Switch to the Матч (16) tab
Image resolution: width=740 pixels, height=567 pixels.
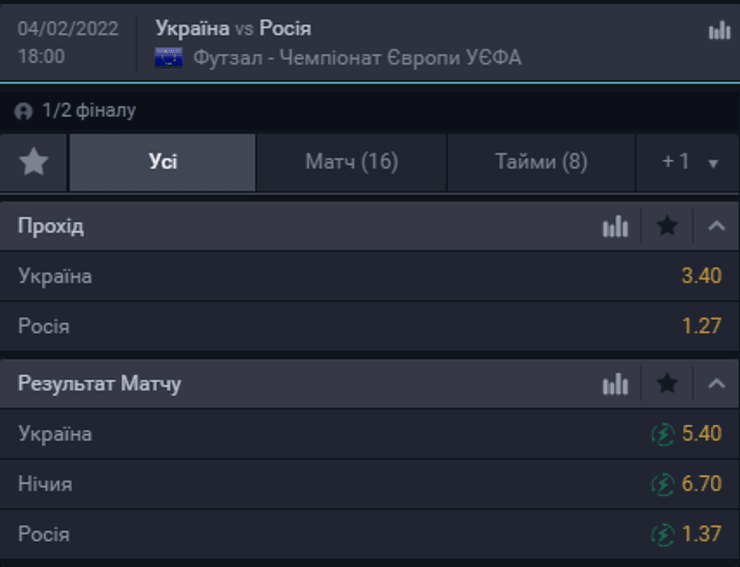351,162
